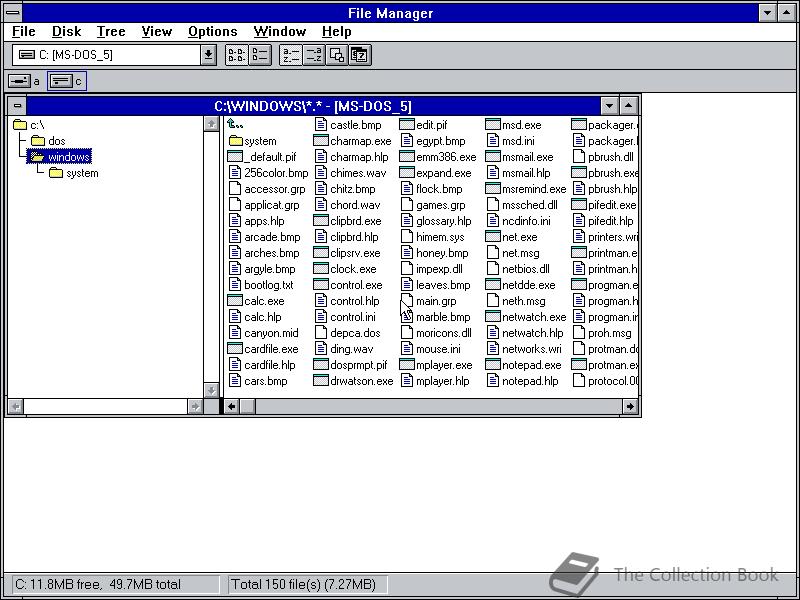Click the C: [MS-DOS_5] drive combo box
800x600 pixels.
107,55
